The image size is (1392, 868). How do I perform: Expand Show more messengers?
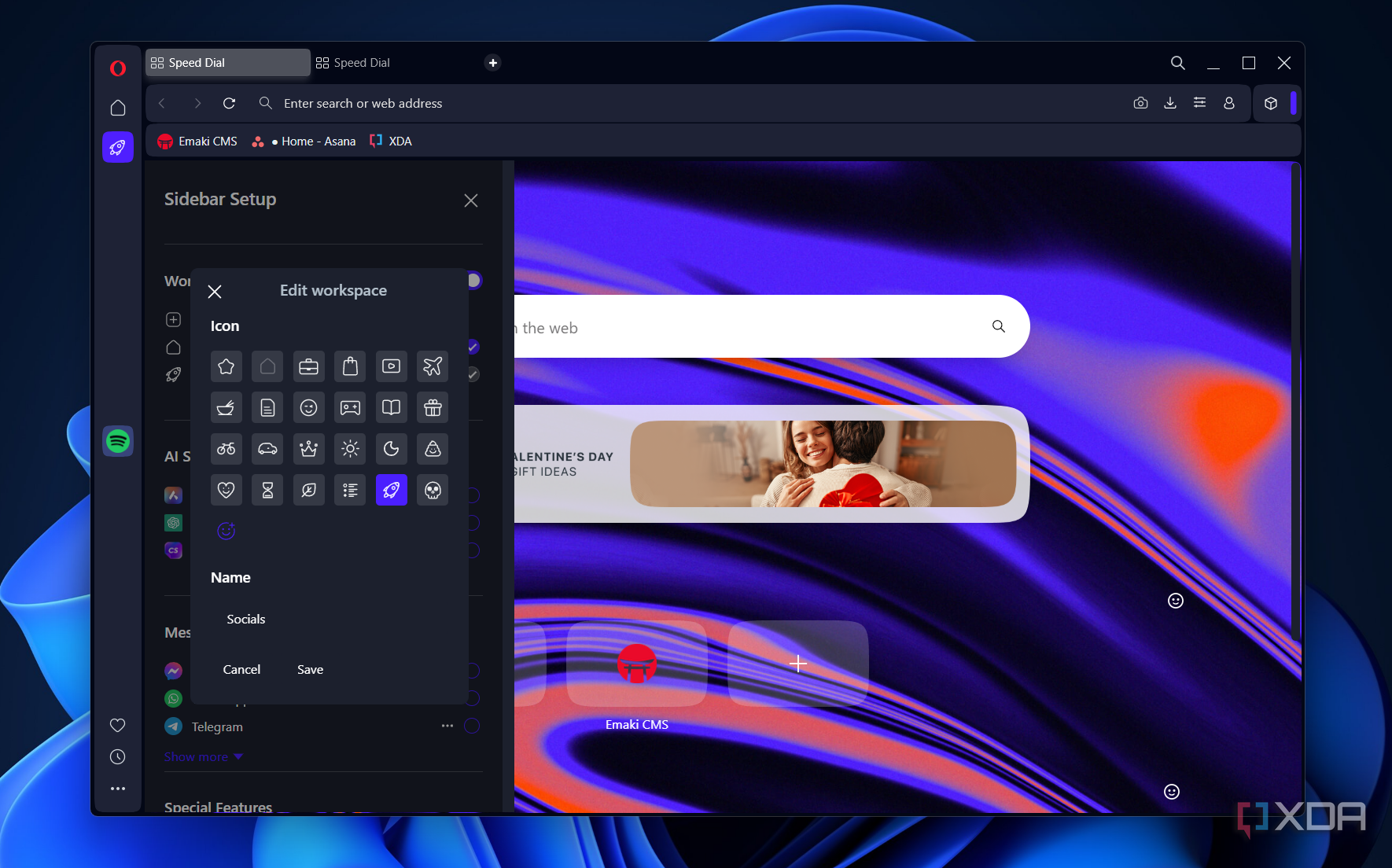pos(204,756)
